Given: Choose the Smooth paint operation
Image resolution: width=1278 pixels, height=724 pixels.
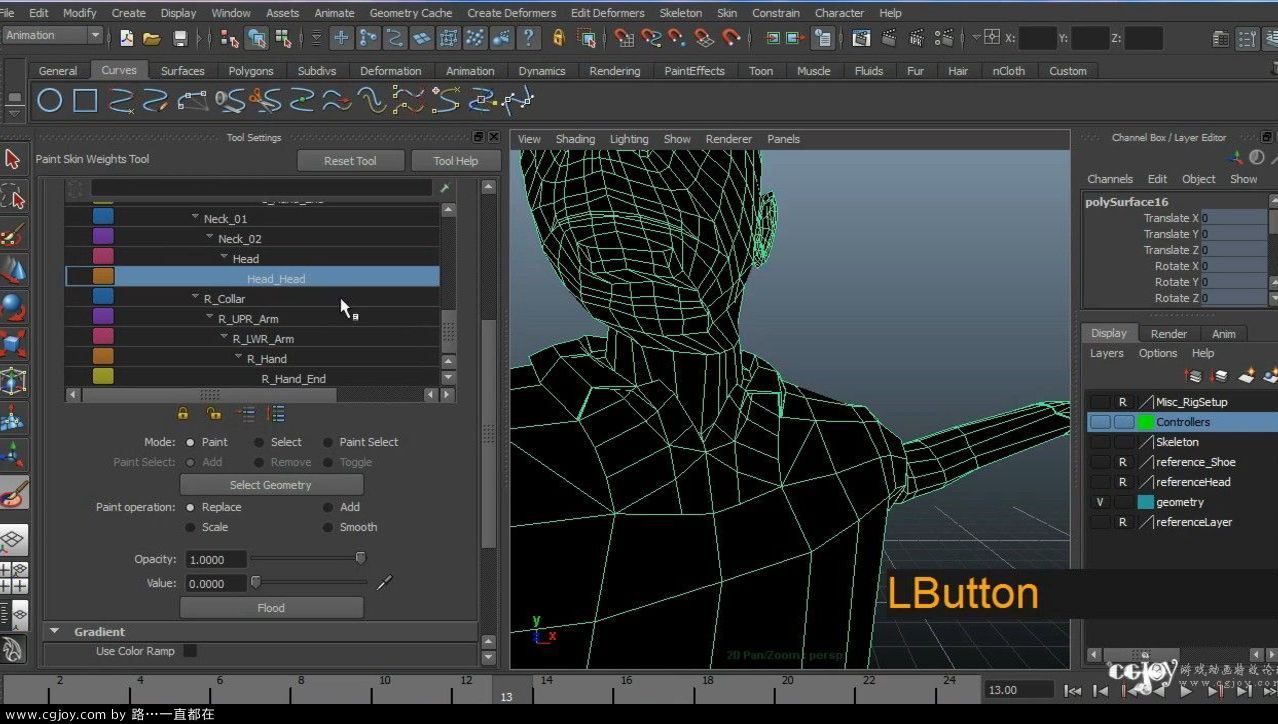Looking at the screenshot, I should [x=328, y=527].
